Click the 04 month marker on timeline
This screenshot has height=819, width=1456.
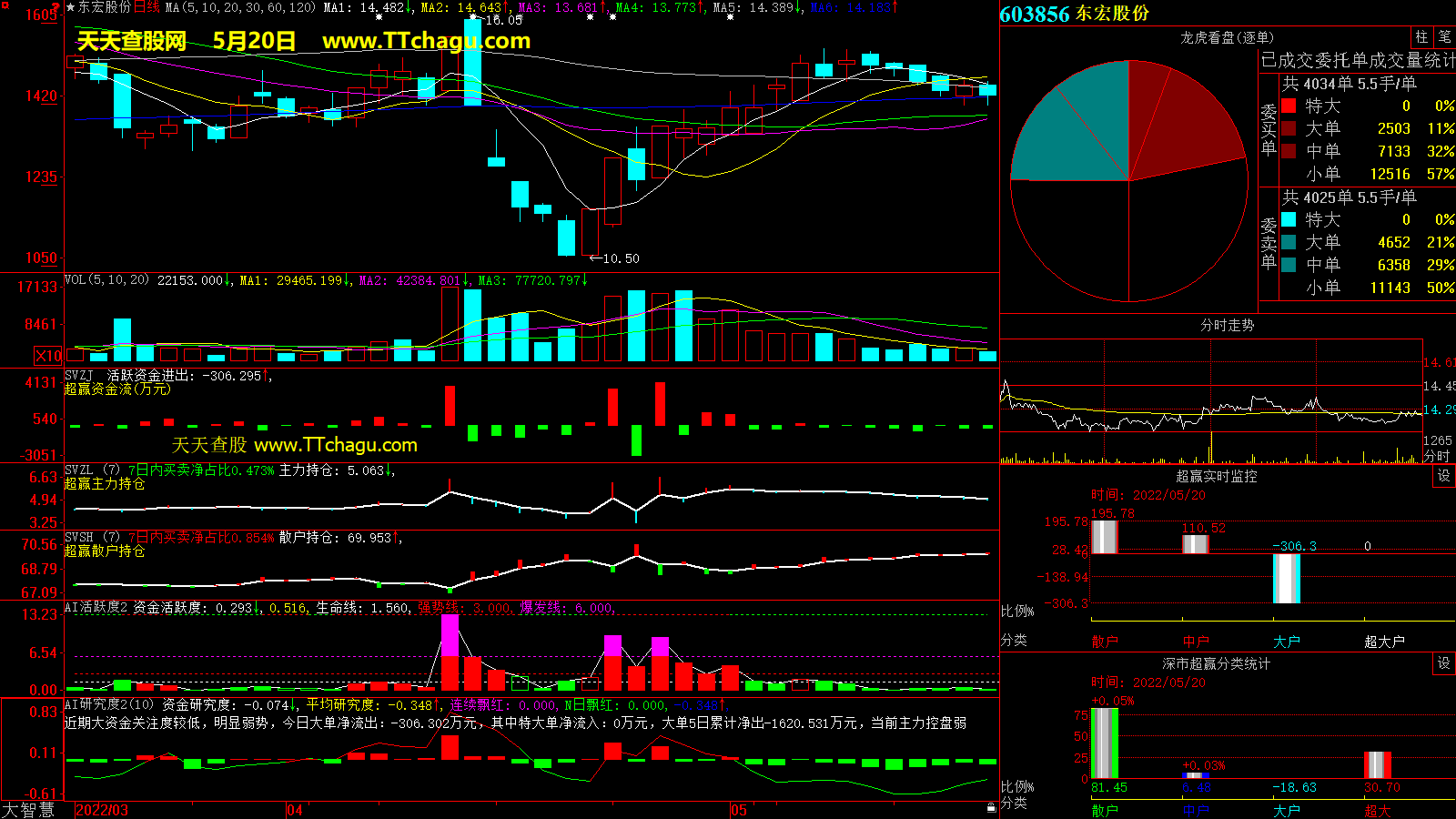pyautogui.click(x=295, y=810)
